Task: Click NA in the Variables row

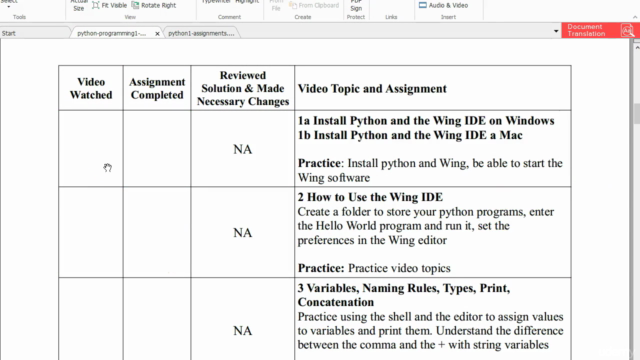Action: pos(242,331)
